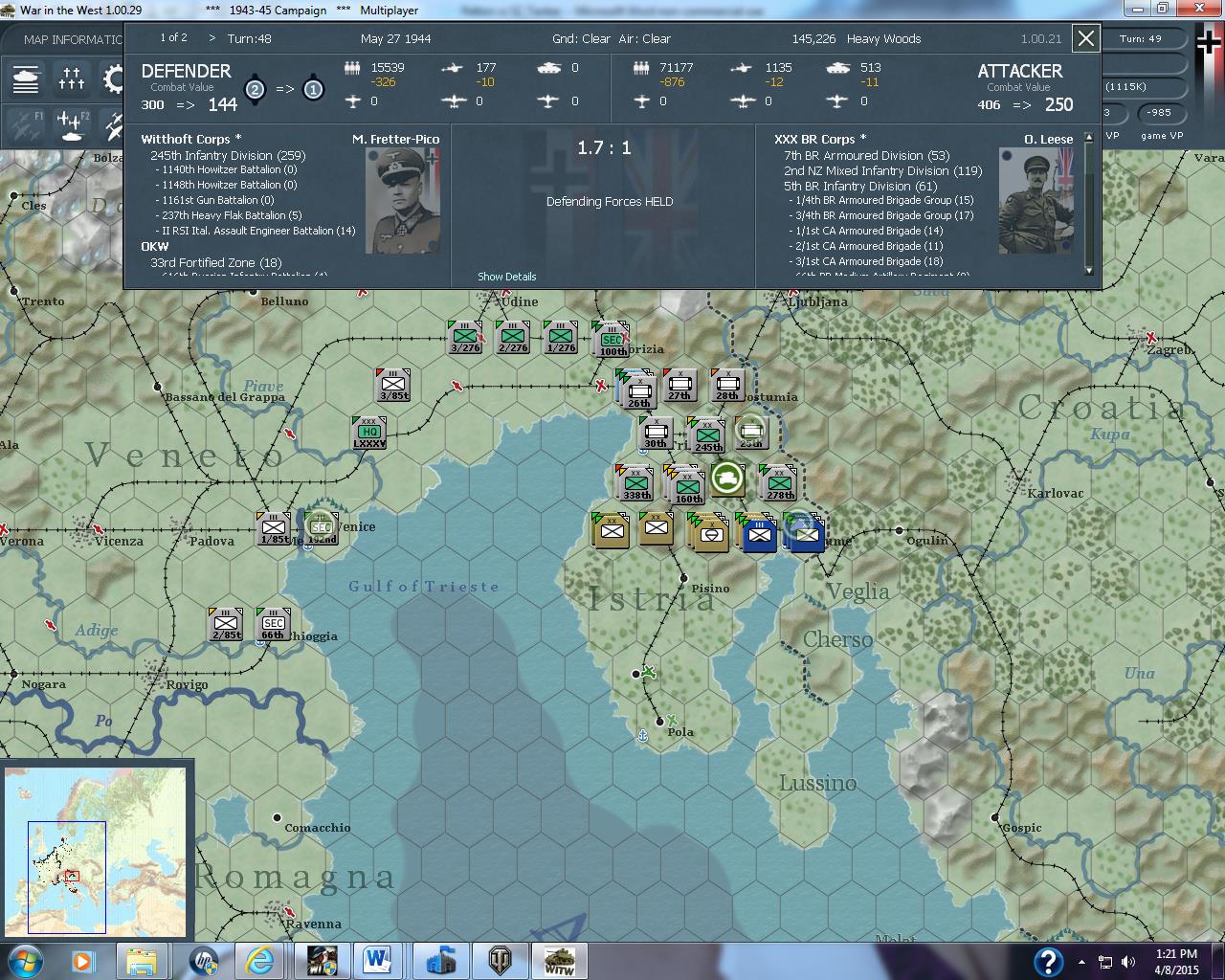Click the XXX BR Corps * heading
Screen dimensions: 1225x980
click(820, 139)
